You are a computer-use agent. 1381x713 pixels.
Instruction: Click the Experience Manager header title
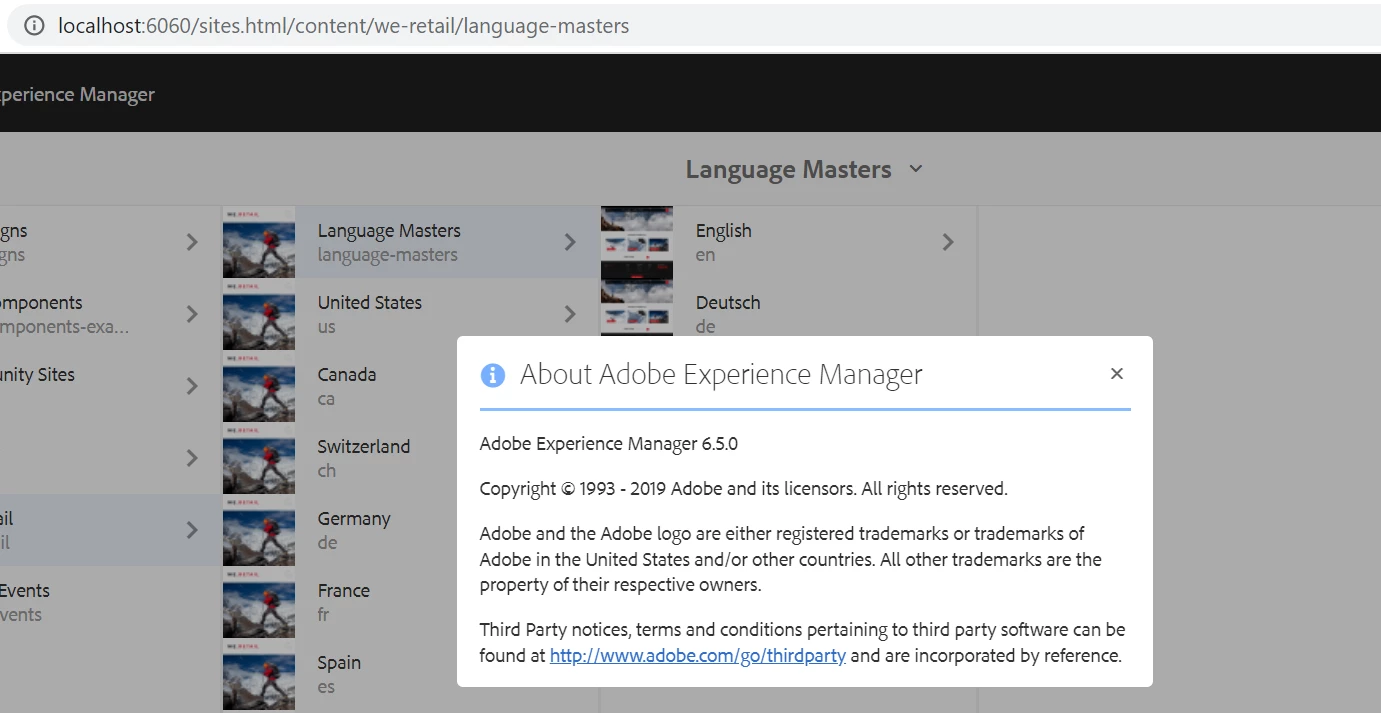[x=77, y=95]
